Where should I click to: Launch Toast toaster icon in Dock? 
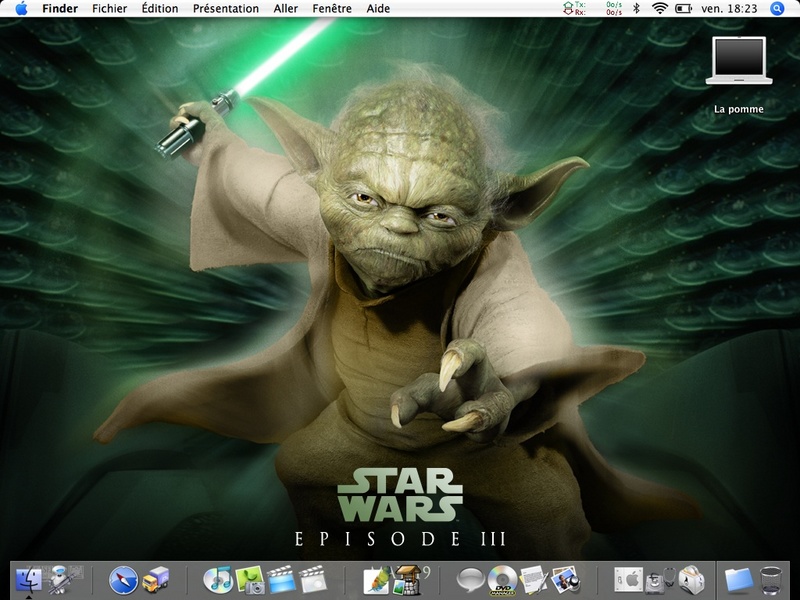tap(691, 580)
